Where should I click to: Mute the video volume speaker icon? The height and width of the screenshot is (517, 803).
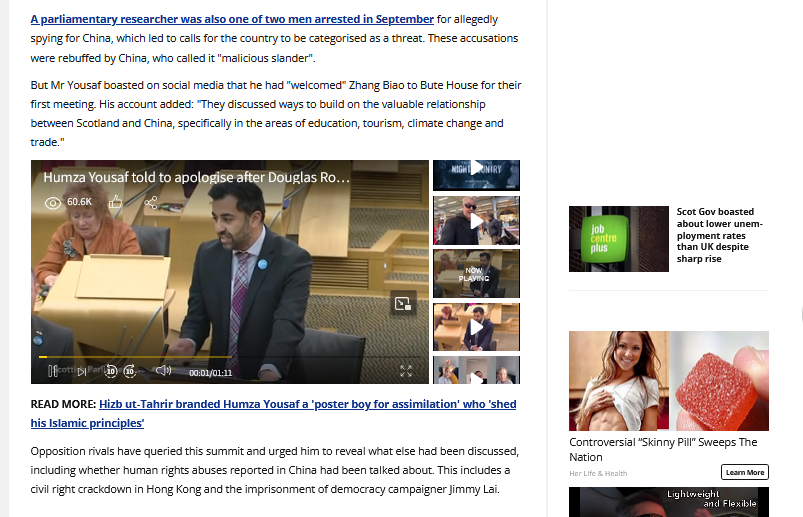click(x=163, y=370)
